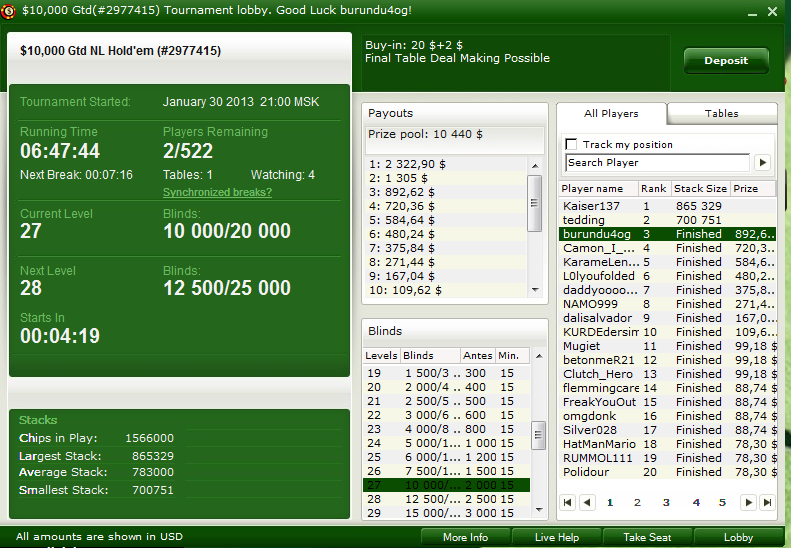Click the Take Seat button
This screenshot has height=548, width=791.
click(647, 537)
